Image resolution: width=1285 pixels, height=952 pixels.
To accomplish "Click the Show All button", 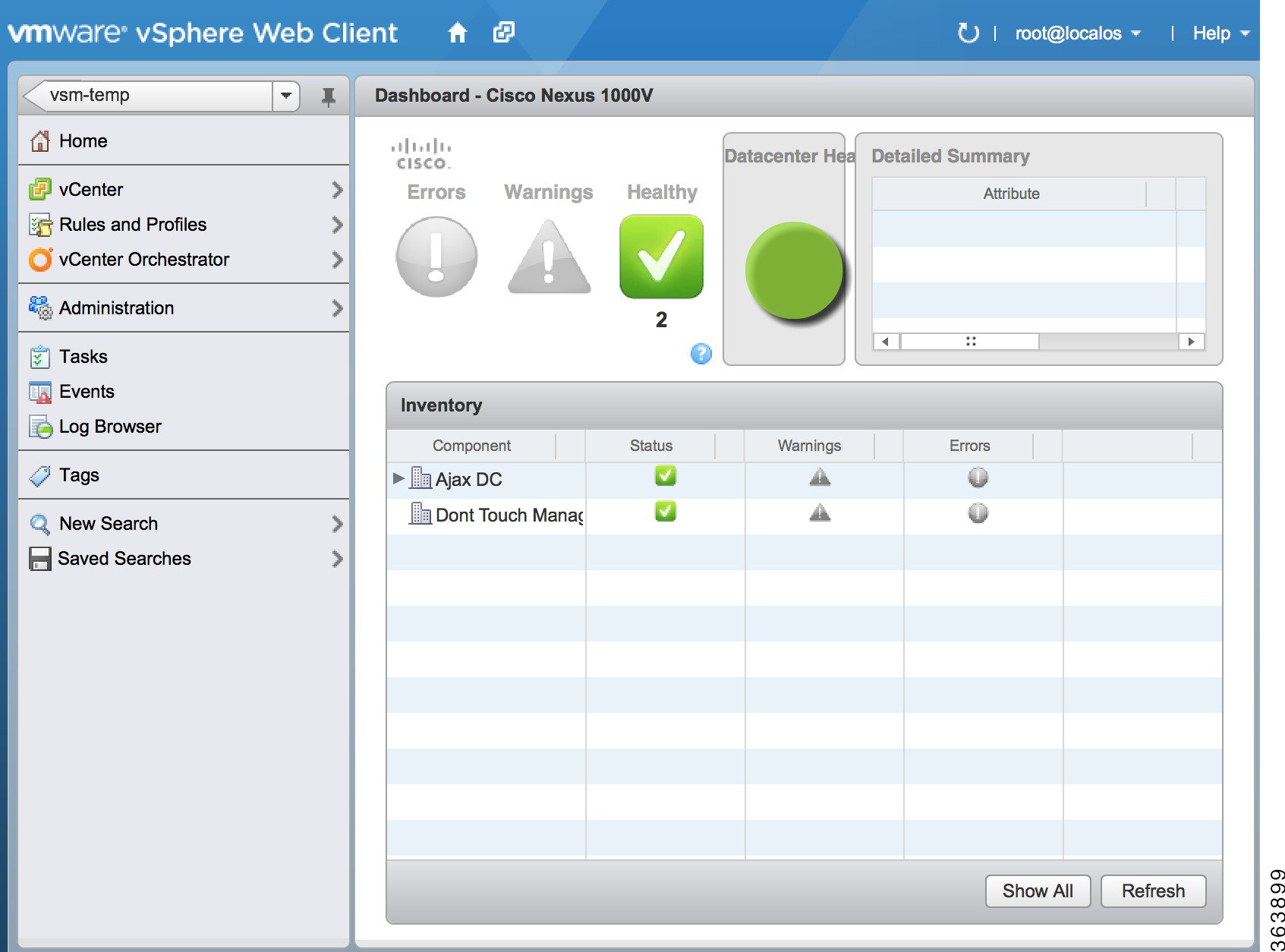I will pyautogui.click(x=1037, y=891).
